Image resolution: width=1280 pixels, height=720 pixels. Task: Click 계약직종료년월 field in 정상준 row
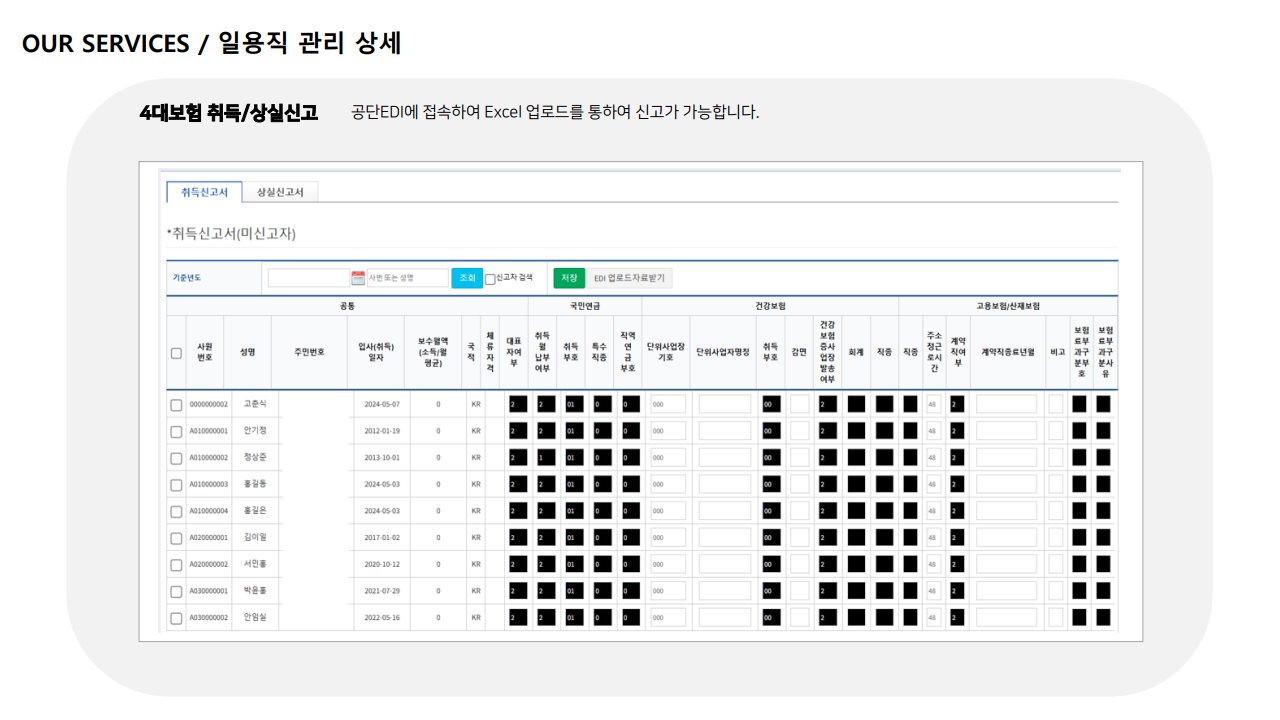pos(1007,458)
